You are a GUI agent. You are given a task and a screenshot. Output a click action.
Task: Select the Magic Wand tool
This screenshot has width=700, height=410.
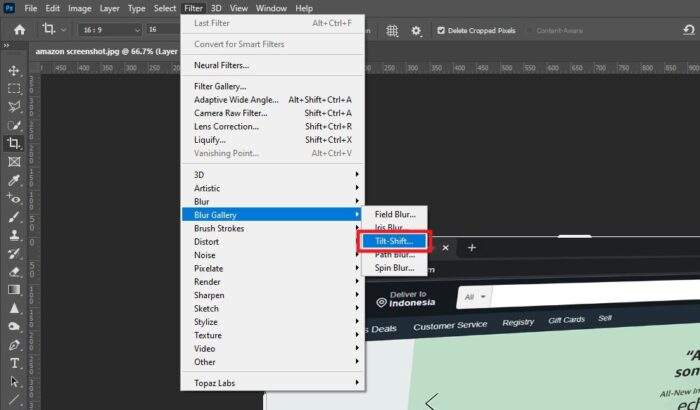[x=14, y=125]
